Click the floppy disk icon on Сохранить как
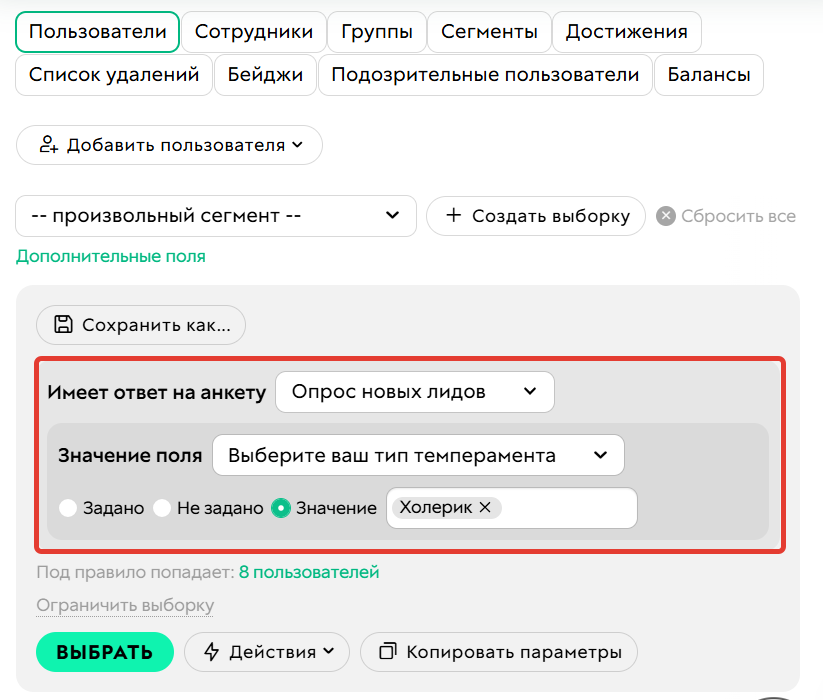The height and width of the screenshot is (700, 823). point(63,324)
